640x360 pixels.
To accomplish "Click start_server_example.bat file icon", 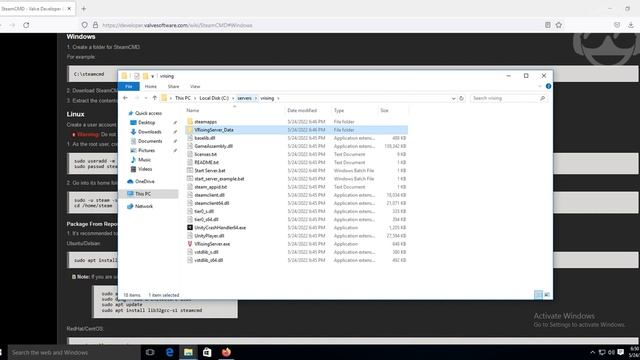I will pyautogui.click(x=190, y=179).
